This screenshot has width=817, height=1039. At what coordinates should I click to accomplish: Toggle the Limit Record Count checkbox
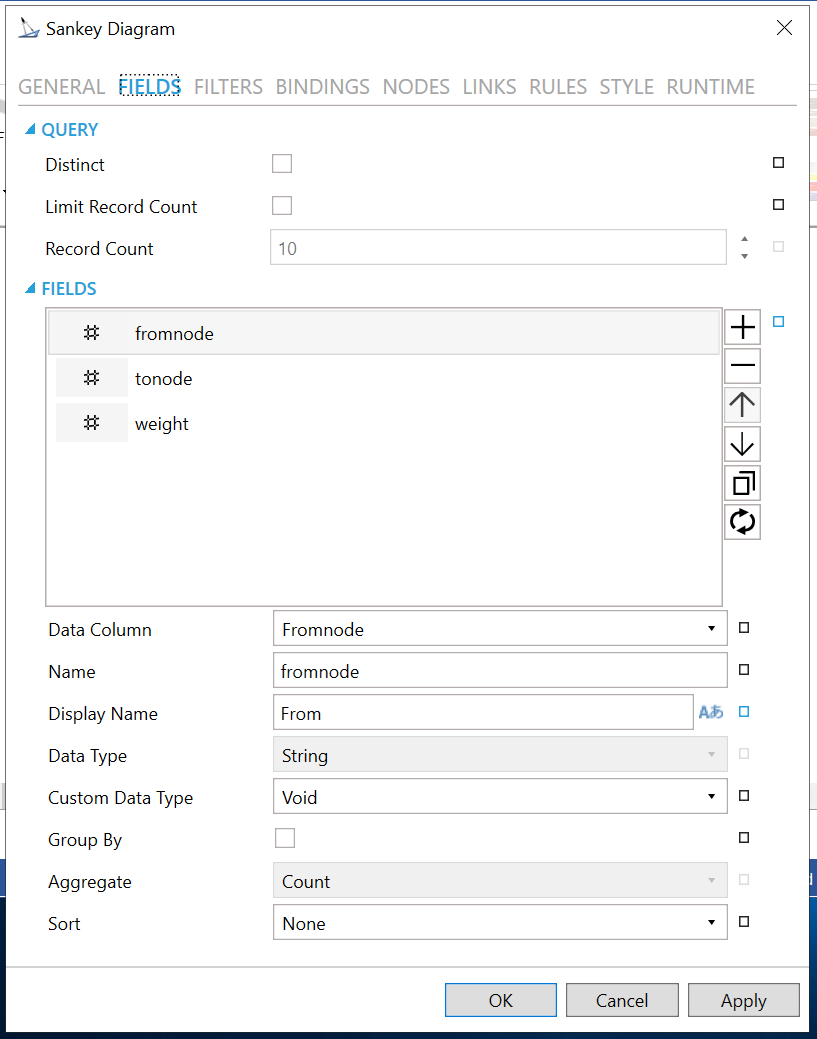click(x=282, y=206)
